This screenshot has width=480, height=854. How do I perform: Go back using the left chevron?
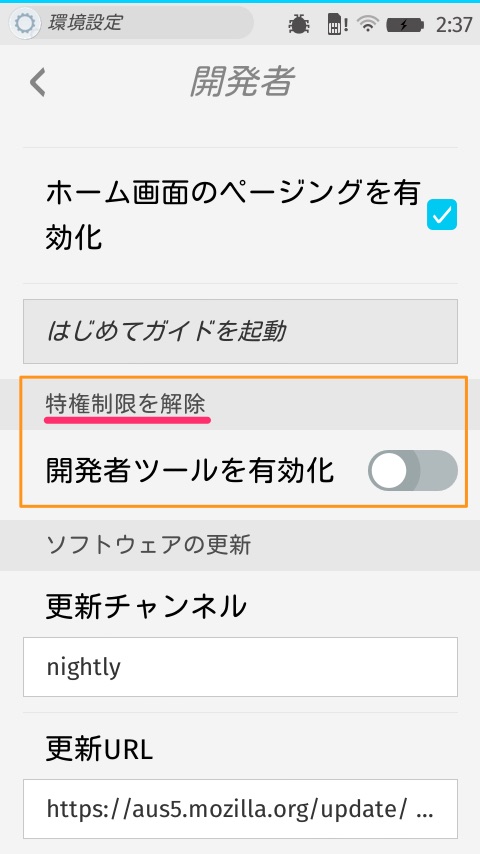38,82
